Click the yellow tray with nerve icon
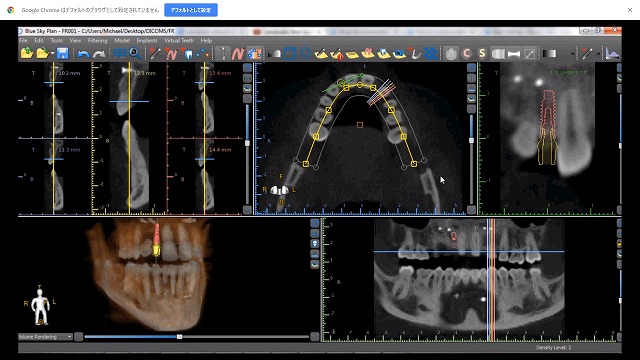The image size is (640, 360). pos(368,53)
